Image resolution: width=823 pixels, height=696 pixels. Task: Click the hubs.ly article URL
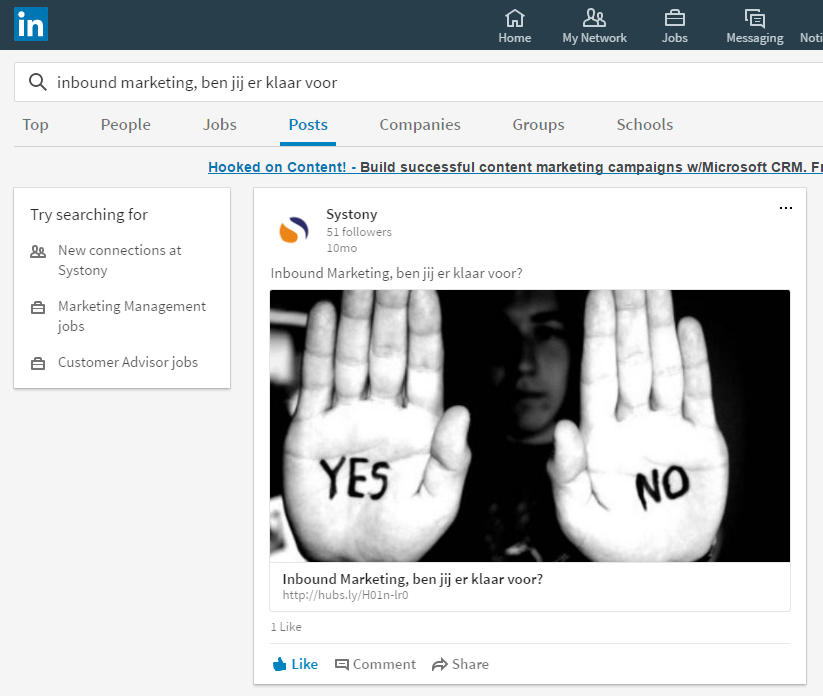(x=345, y=595)
